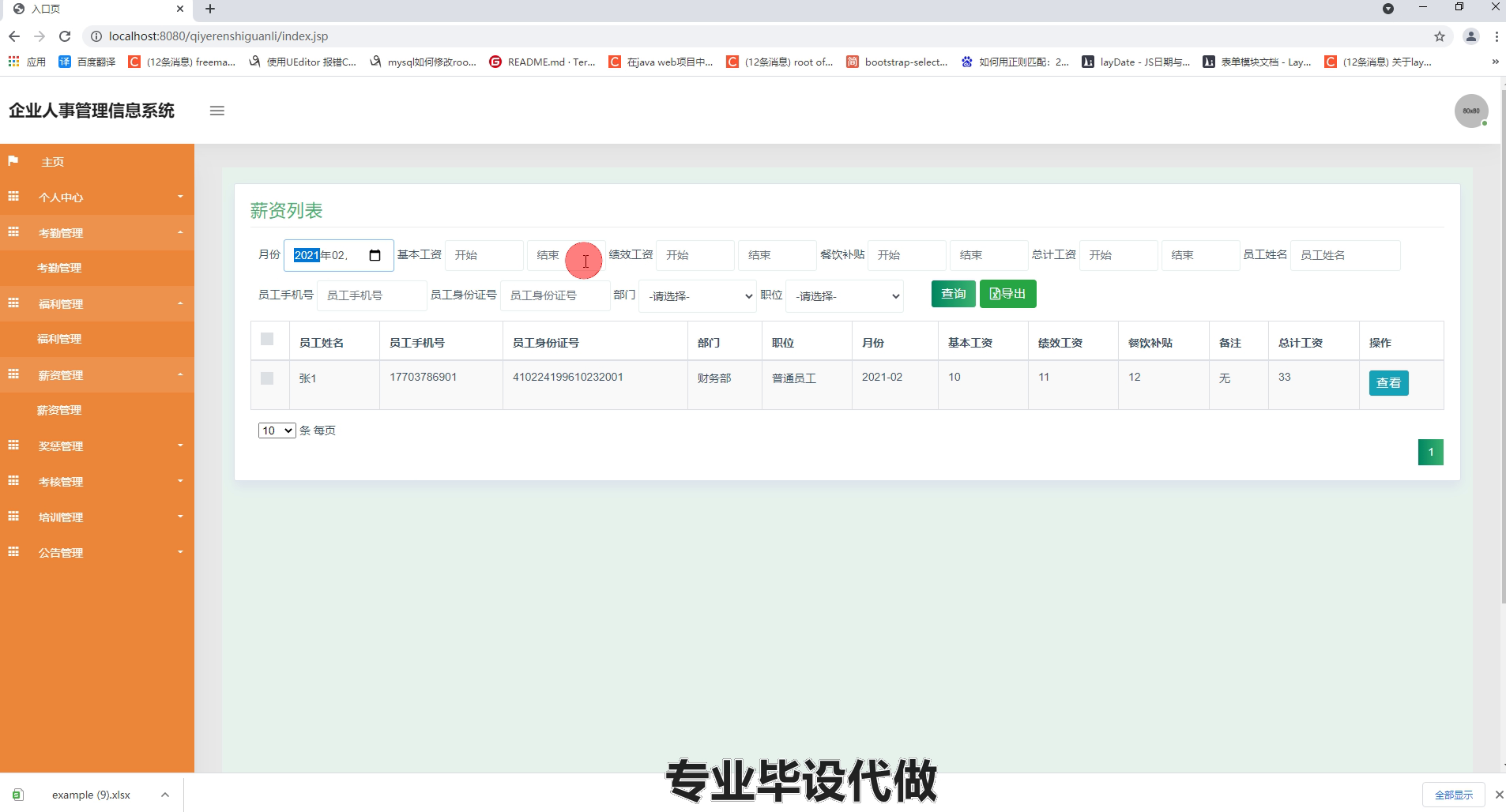Click the 查询 search button
The image size is (1506, 812).
click(953, 294)
